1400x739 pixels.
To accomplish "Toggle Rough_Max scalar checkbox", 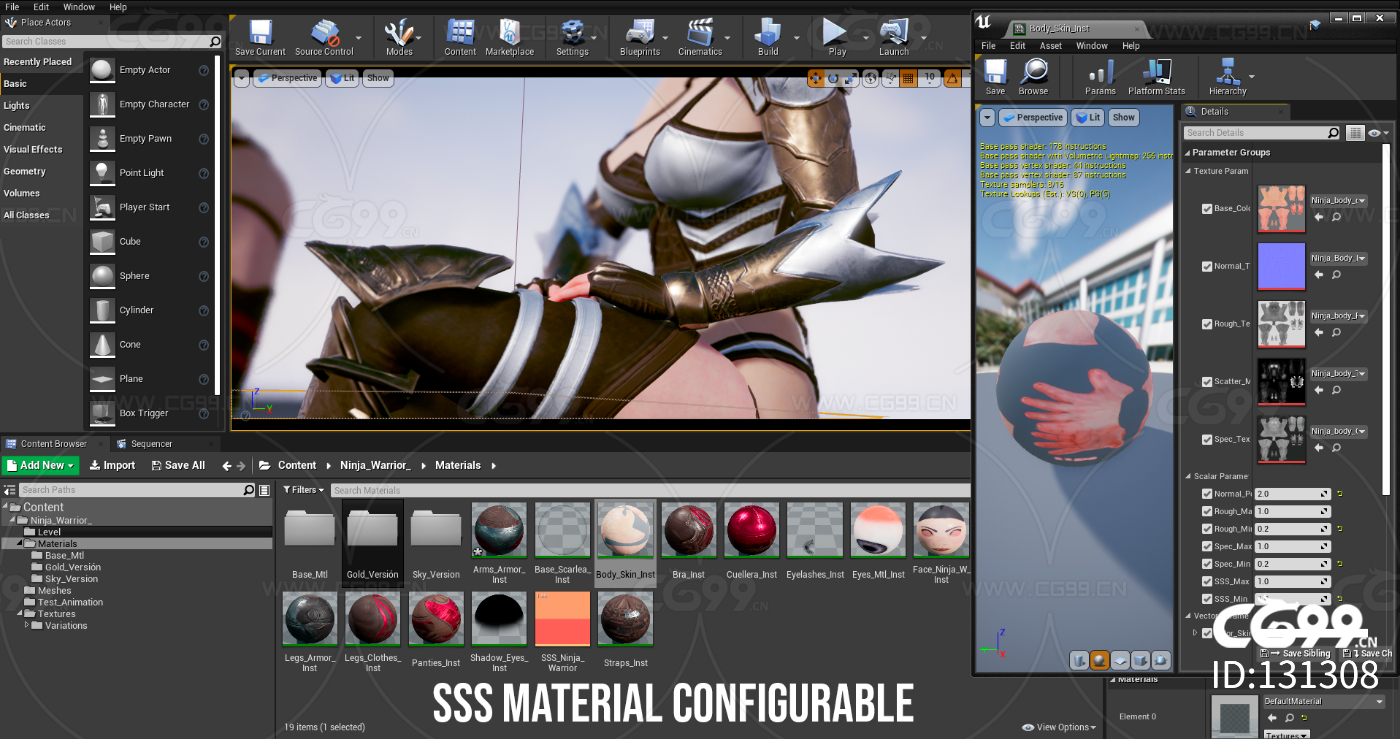I will (1207, 511).
